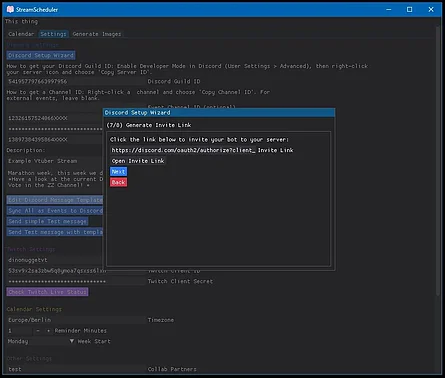The width and height of the screenshot is (445, 378).
Task: Click the 'Description:' label
Action: (26, 150)
